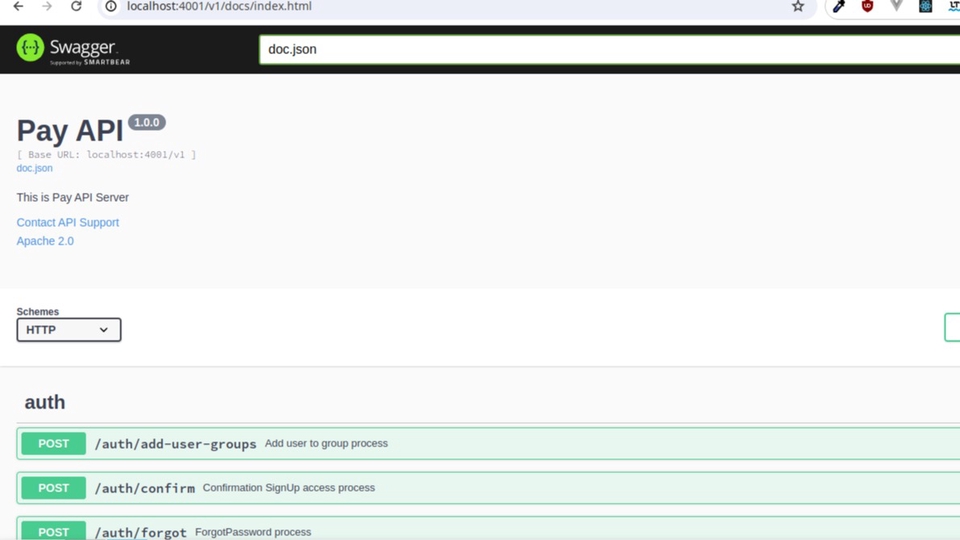Open the Apache 2.0 license link
The image size is (960, 540).
click(x=45, y=241)
